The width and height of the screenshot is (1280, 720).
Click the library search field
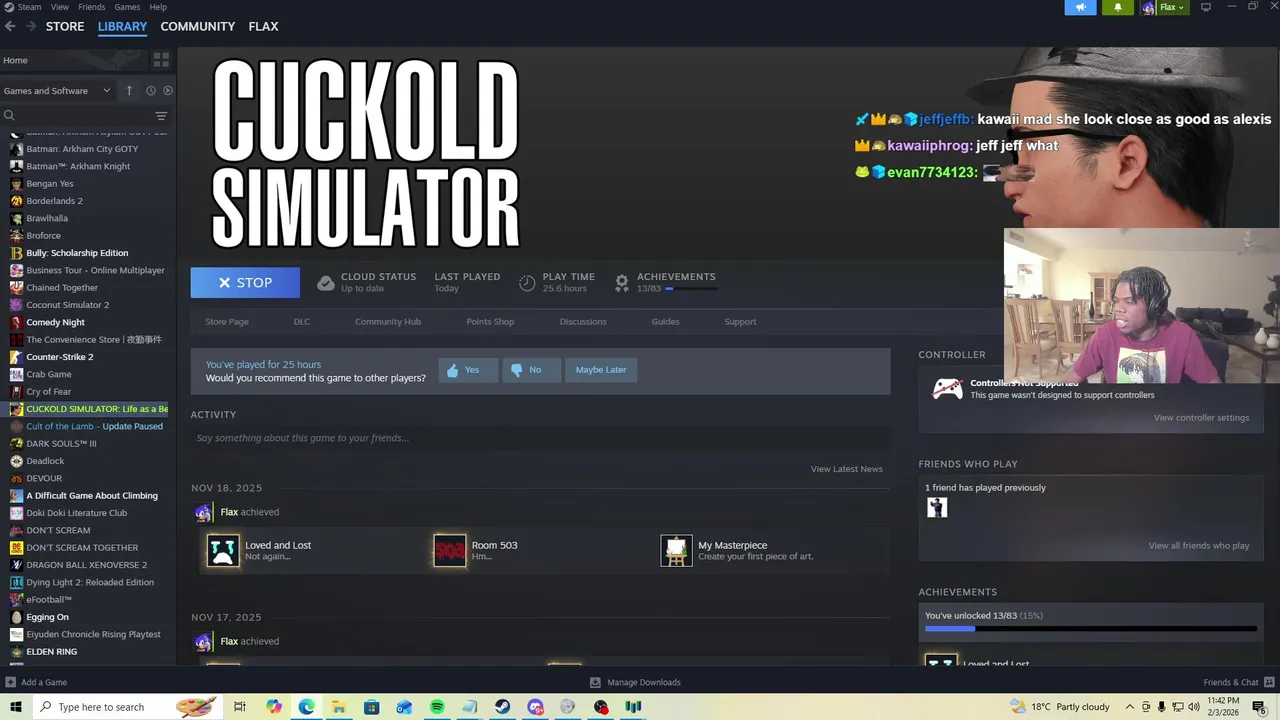(78, 116)
